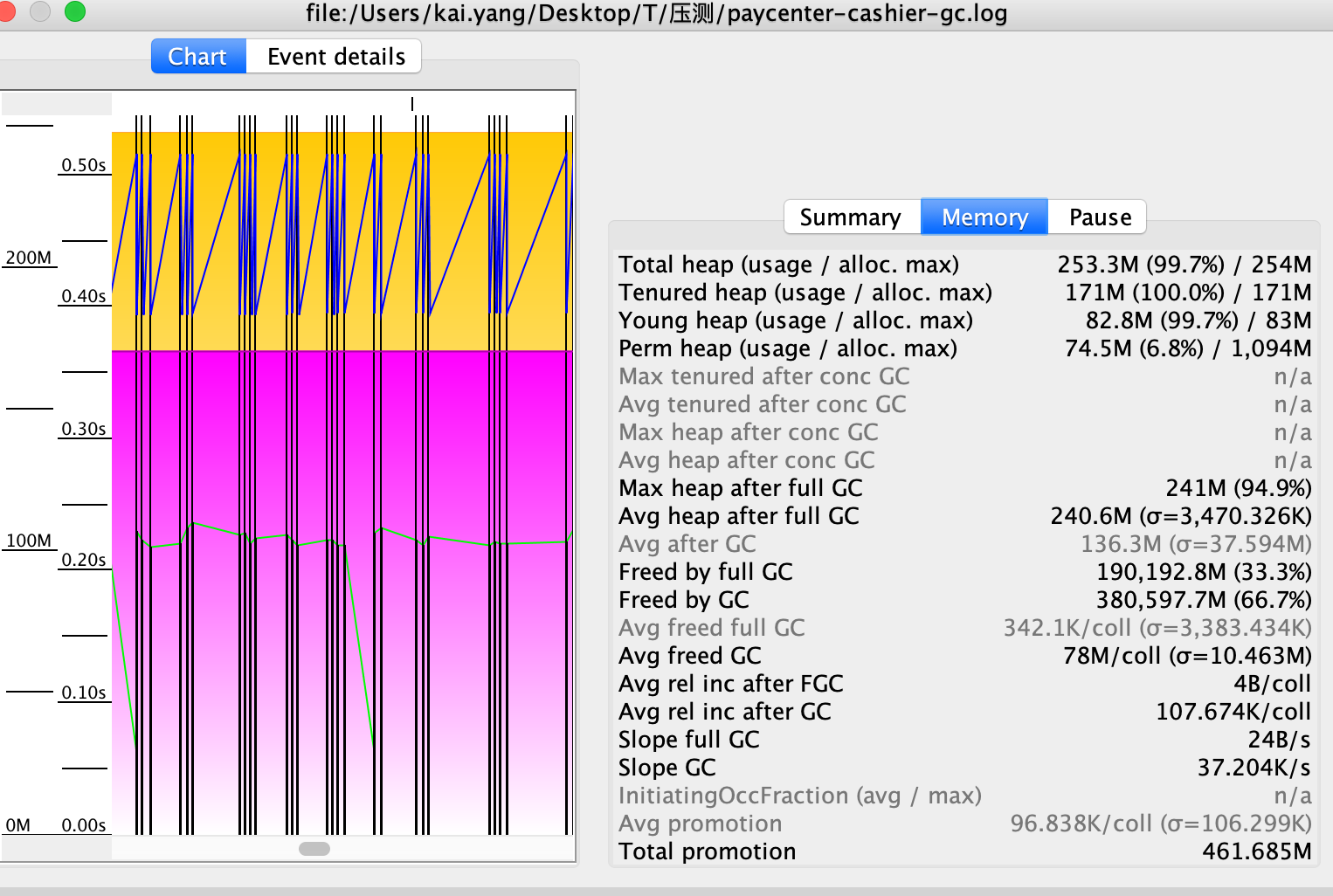Select the Summary tab

coord(851,217)
